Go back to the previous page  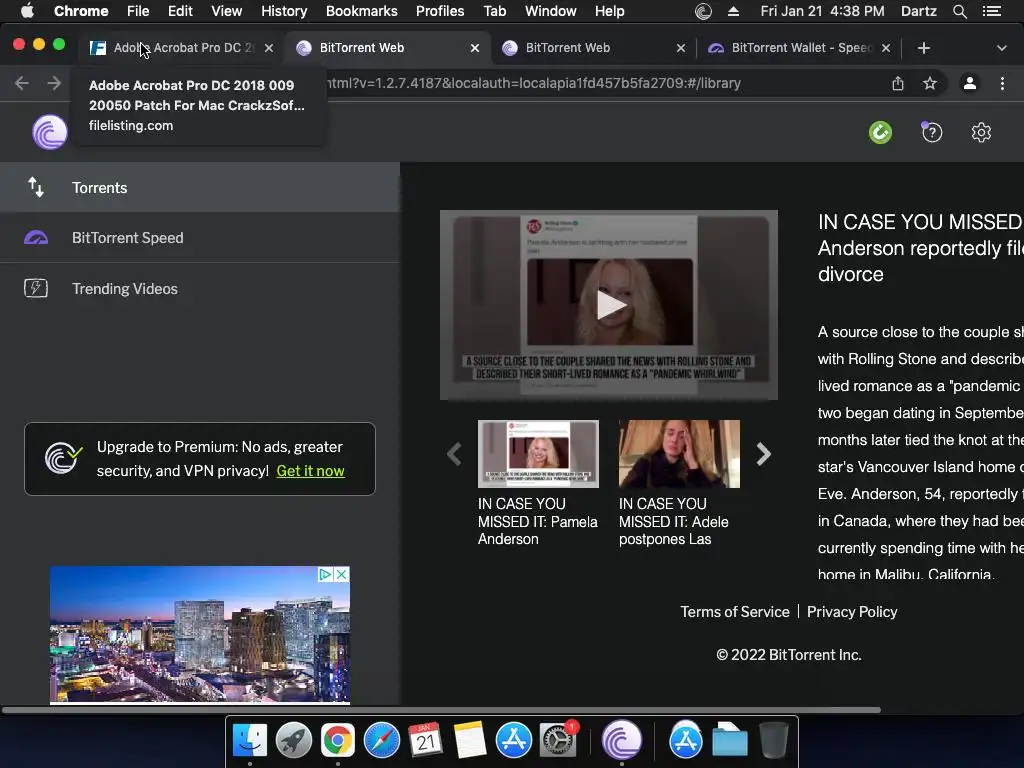tap(22, 83)
